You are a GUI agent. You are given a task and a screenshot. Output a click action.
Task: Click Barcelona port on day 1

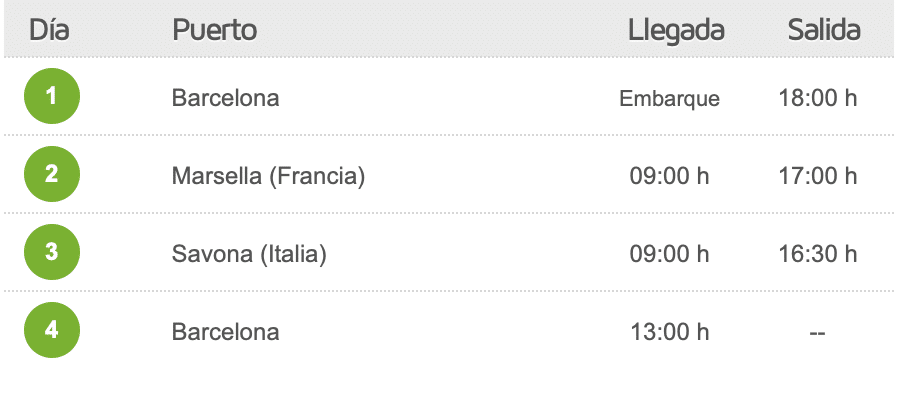coord(226,98)
